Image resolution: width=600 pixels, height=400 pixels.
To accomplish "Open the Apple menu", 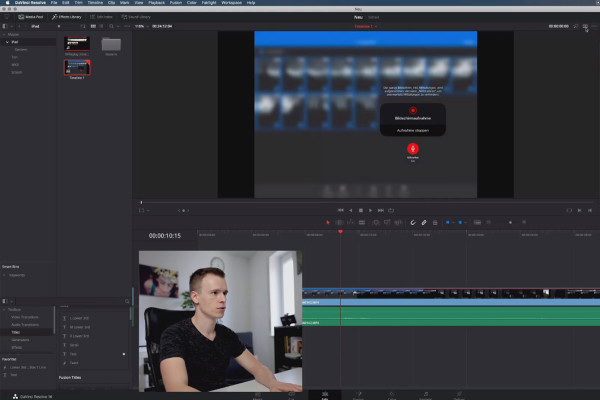I will point(7,3).
